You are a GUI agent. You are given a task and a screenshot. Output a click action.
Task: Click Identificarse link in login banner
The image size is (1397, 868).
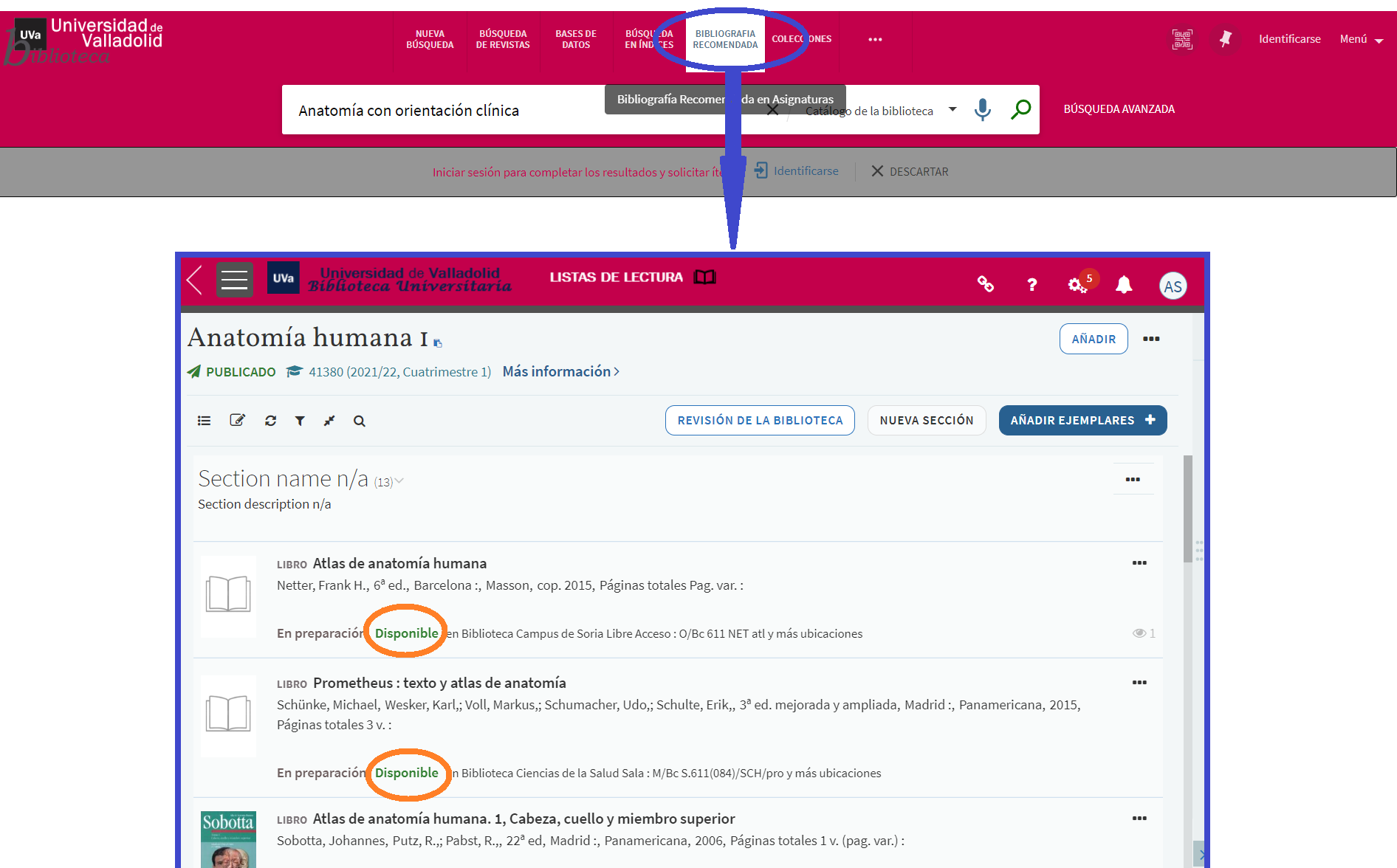[796, 171]
